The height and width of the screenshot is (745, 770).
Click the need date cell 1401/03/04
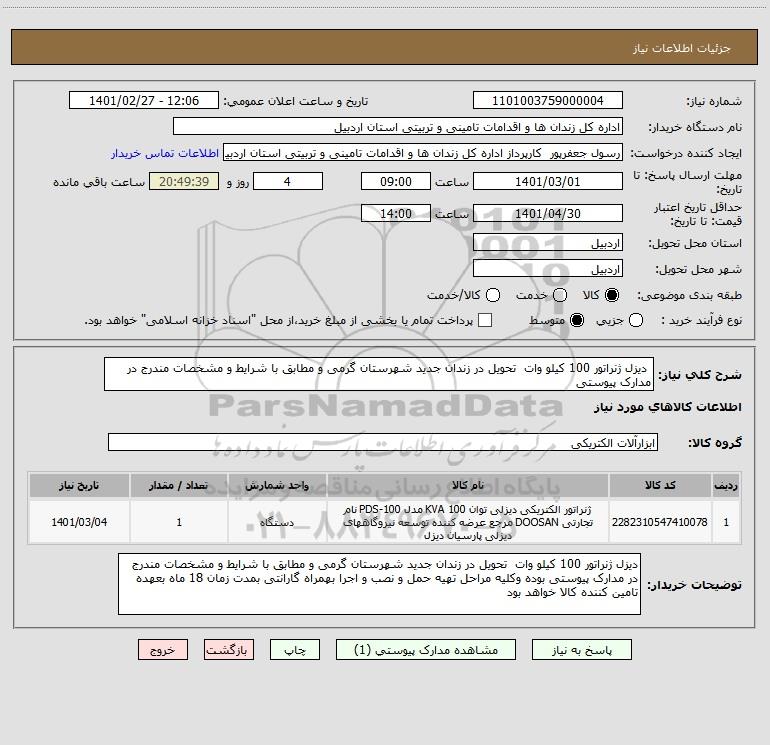[x=79, y=522]
